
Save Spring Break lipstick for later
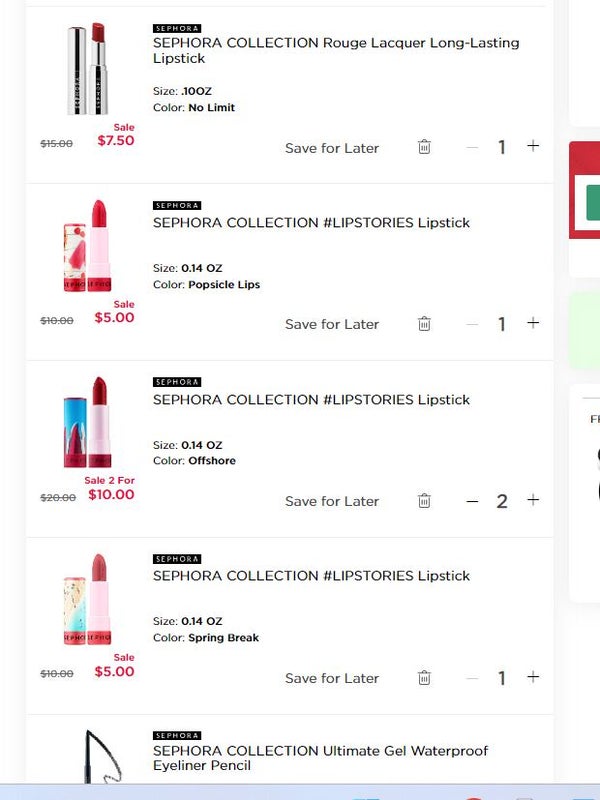332,678
